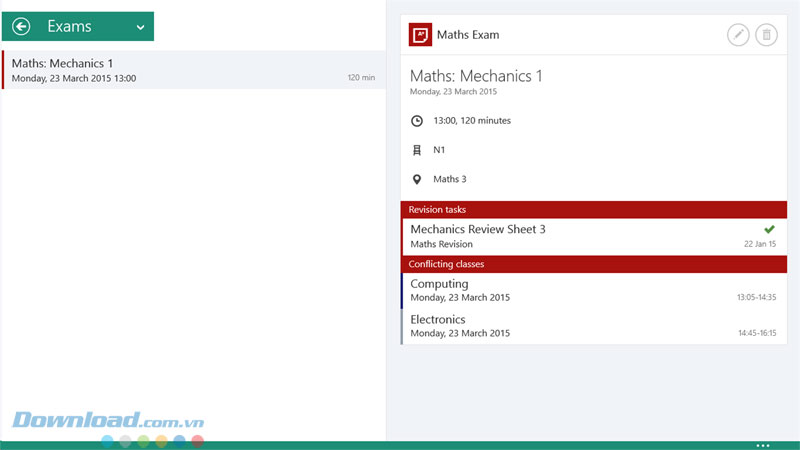Screen dimensions: 800x450
Task: Click the Revision tasks section header
Action: pos(594,210)
